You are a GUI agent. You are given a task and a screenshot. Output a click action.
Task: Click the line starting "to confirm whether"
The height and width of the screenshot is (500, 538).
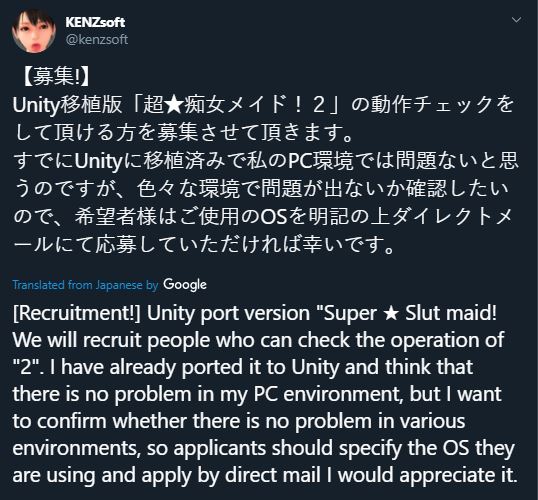point(239,421)
